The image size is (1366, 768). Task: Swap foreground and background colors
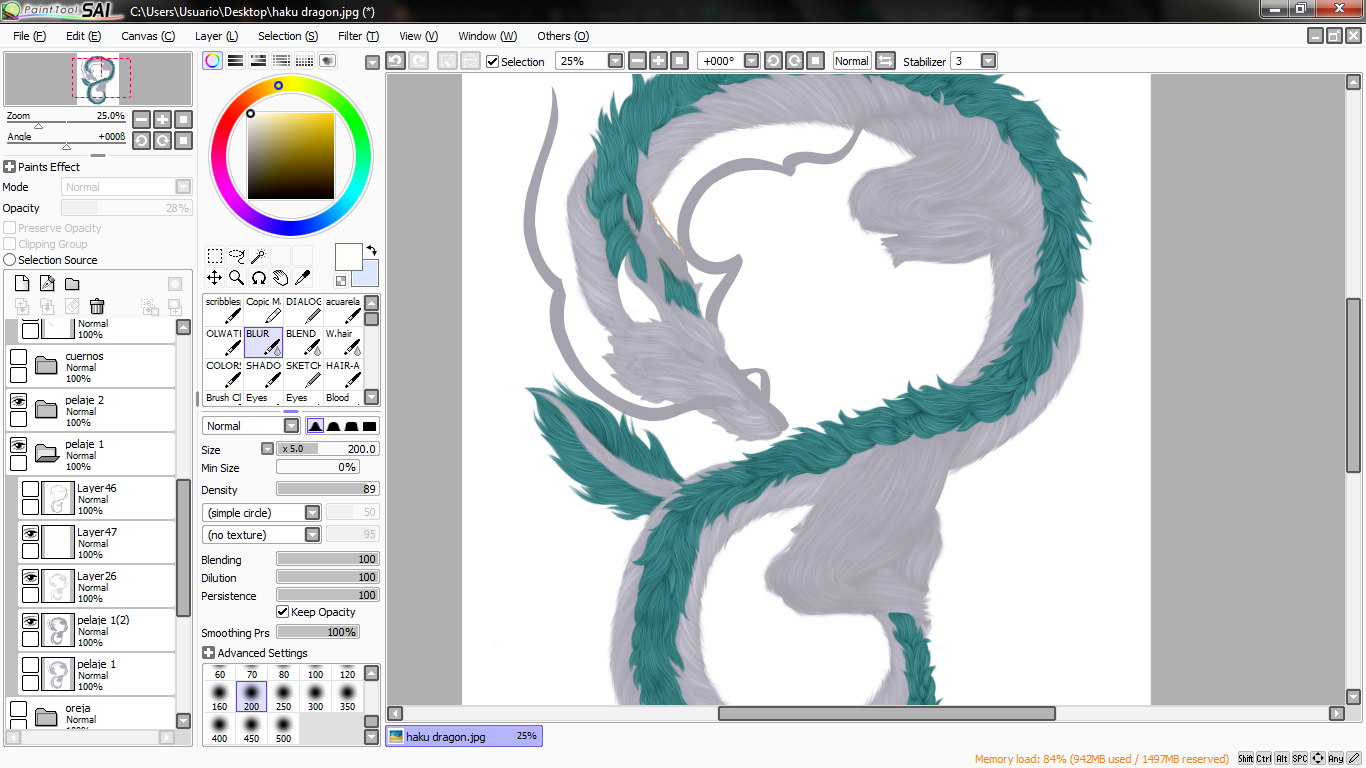[x=372, y=250]
